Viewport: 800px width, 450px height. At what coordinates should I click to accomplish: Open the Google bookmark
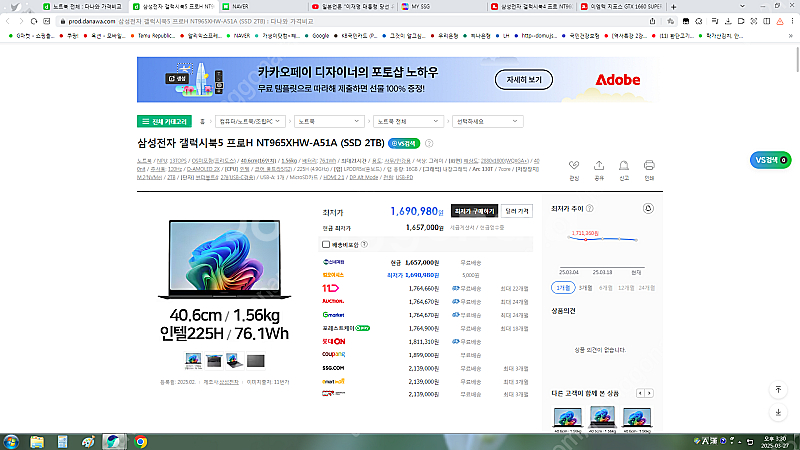point(317,36)
